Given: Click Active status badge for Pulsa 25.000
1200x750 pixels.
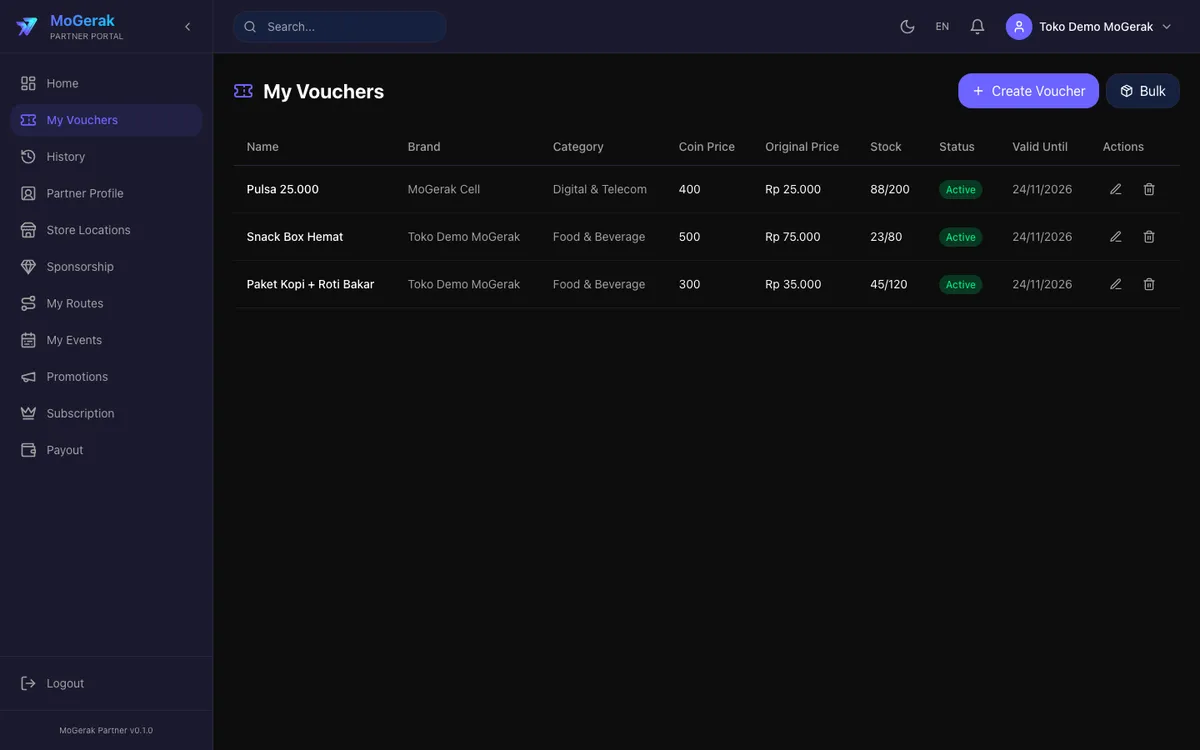Looking at the screenshot, I should point(961,189).
